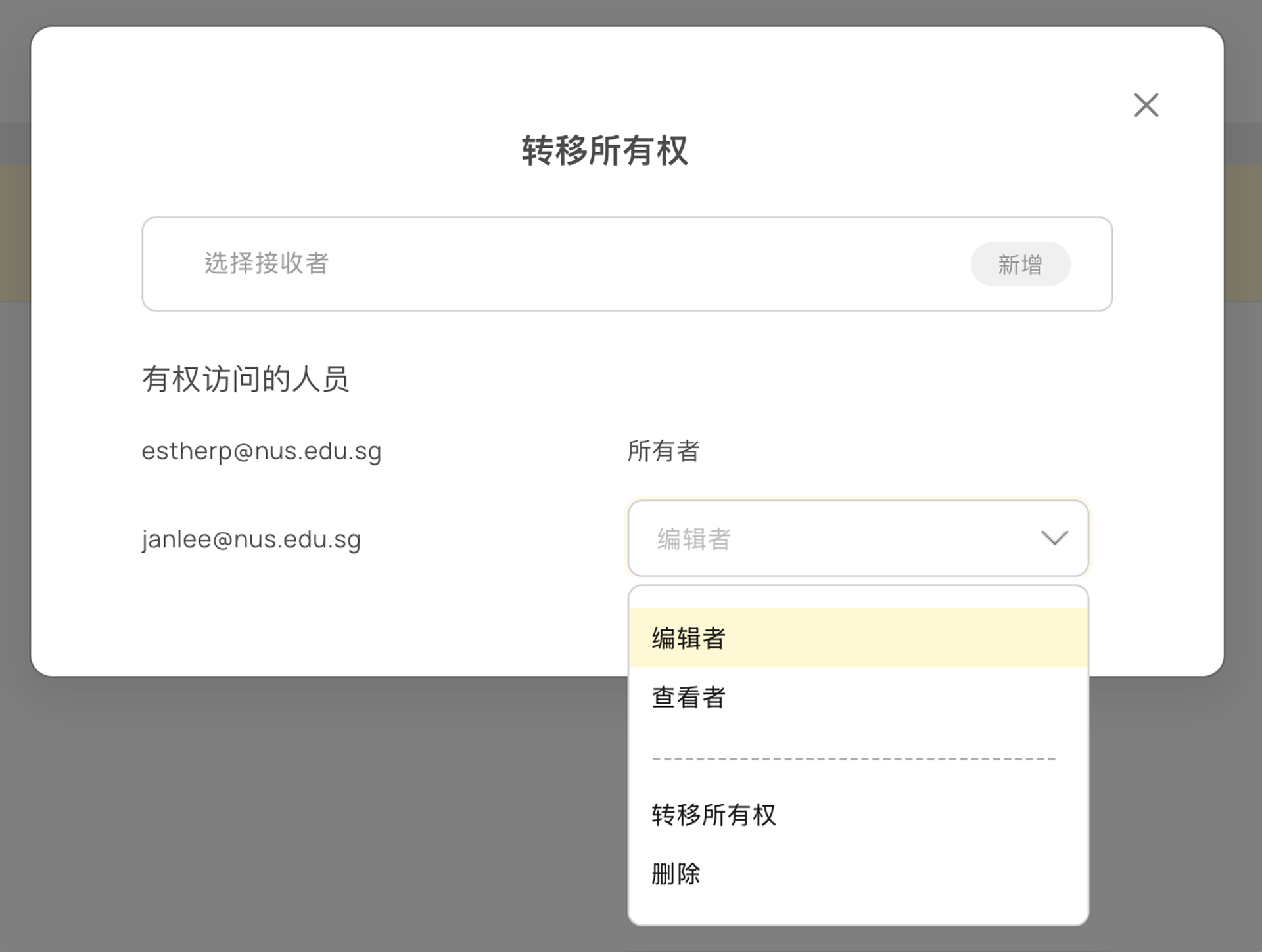Click the estherp@nus.edu.sg email entry

pyautogui.click(x=262, y=451)
